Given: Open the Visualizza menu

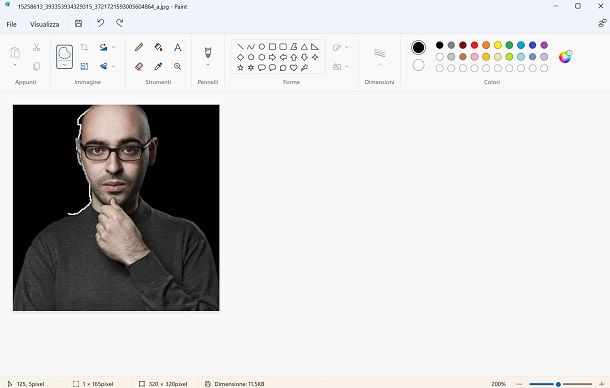Looking at the screenshot, I should [x=45, y=24].
